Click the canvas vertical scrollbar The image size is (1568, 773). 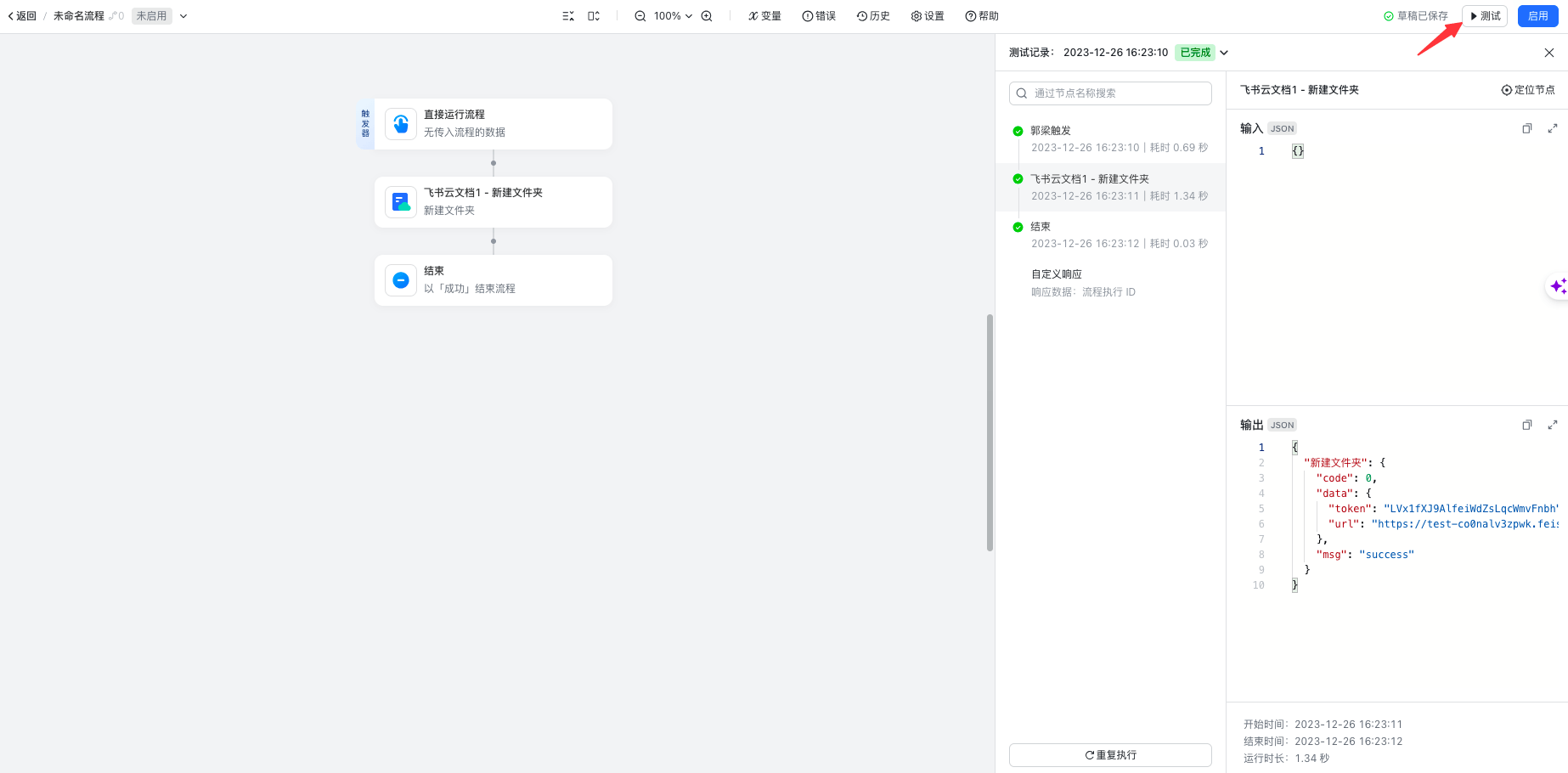pos(990,433)
